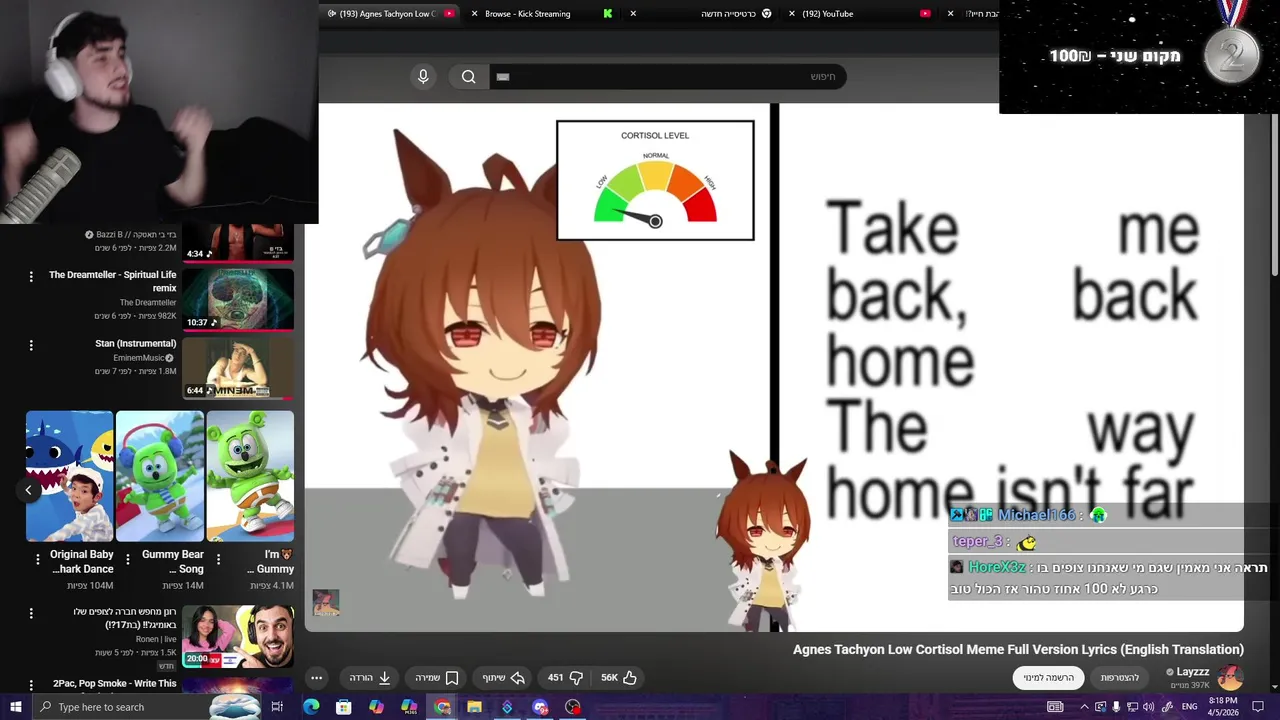1280x720 pixels.
Task: Open the Microsoft 365 taskbar icon
Action: point(409,707)
